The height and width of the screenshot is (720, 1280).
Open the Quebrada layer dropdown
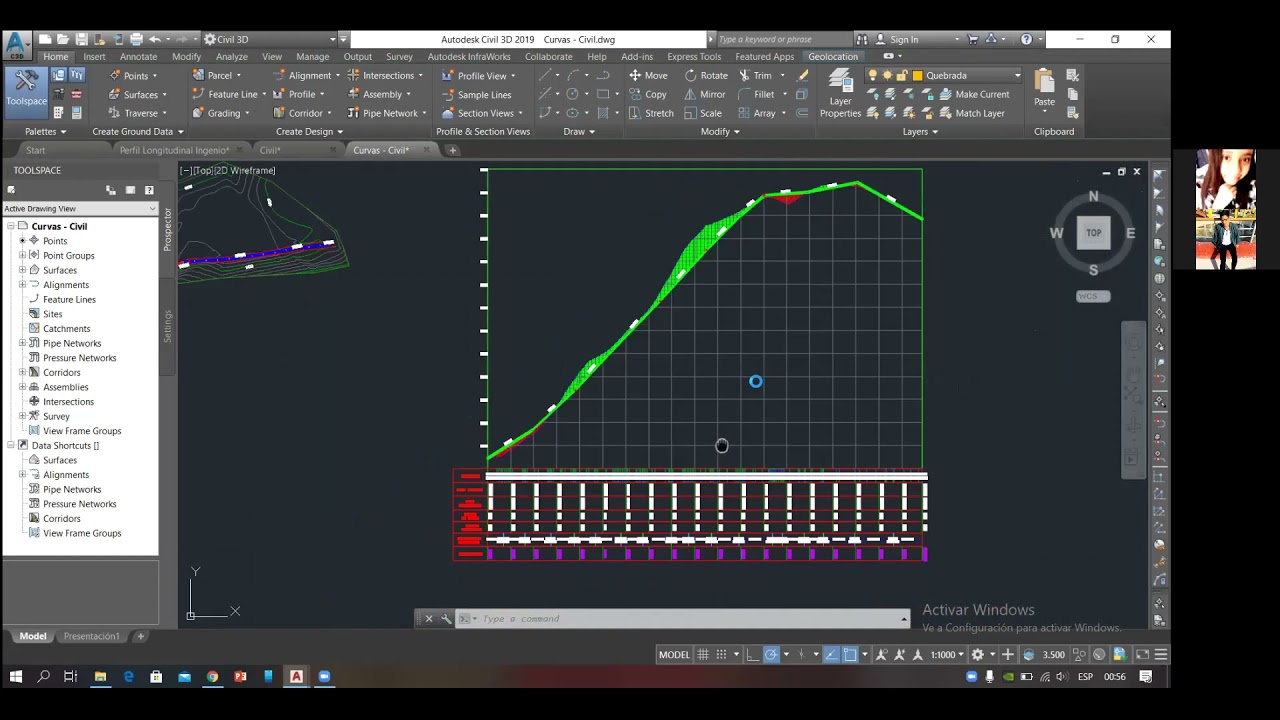pyautogui.click(x=1017, y=75)
